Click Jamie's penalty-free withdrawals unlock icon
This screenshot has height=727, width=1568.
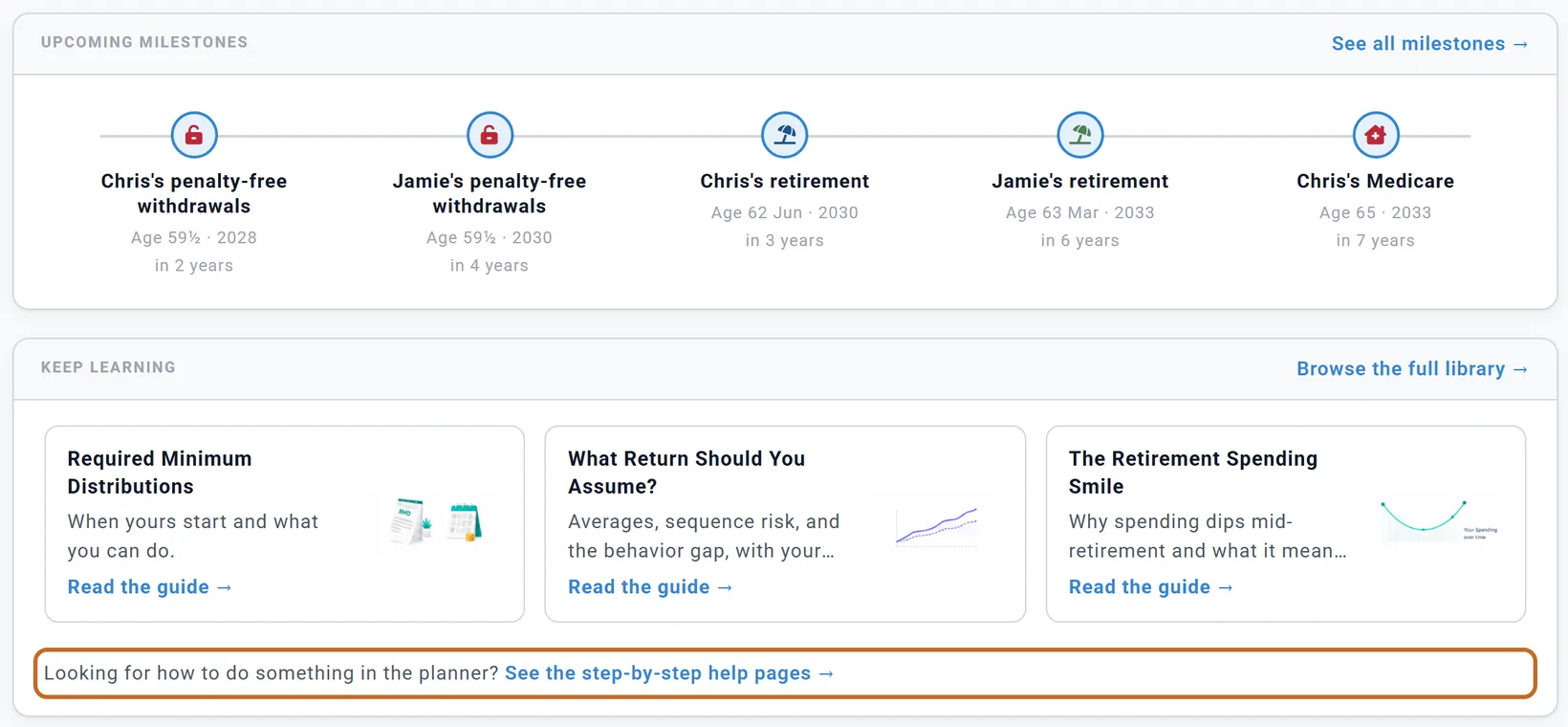pyautogui.click(x=490, y=135)
